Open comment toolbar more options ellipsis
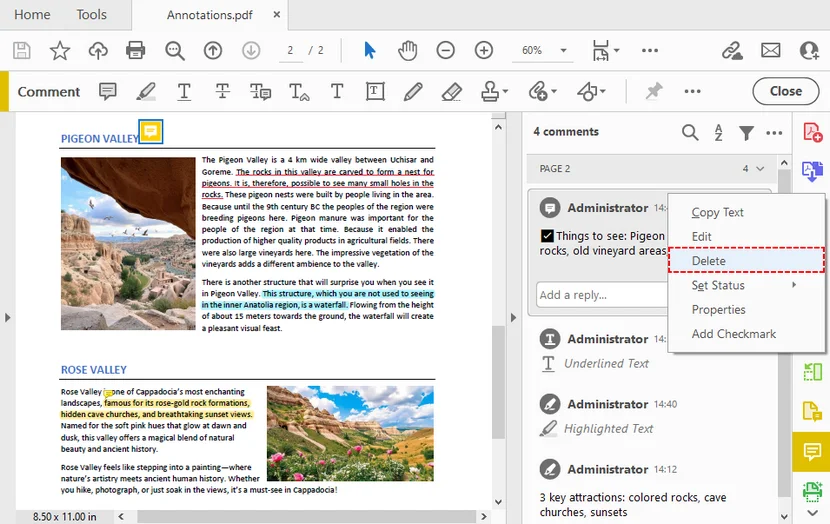 point(692,91)
